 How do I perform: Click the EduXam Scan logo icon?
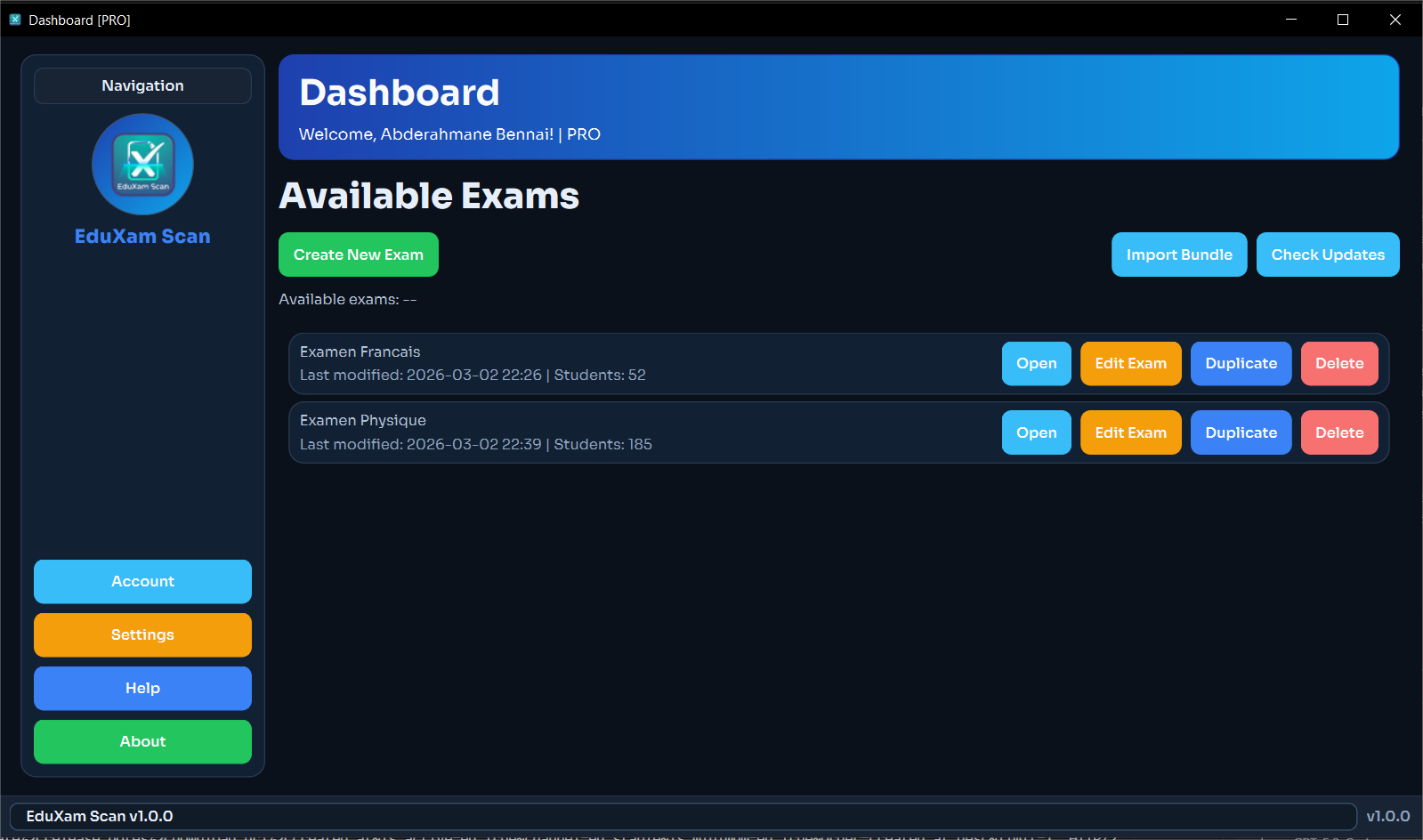[x=142, y=165]
